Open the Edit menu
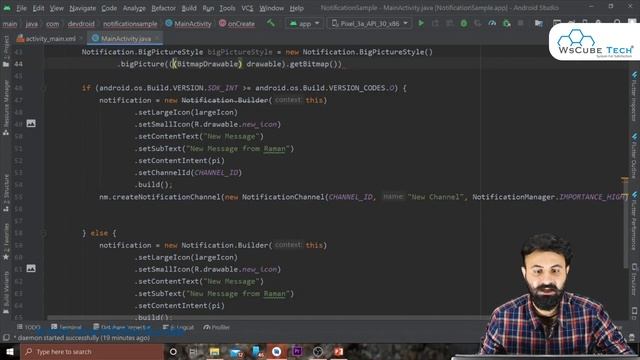 pyautogui.click(x=38, y=8)
